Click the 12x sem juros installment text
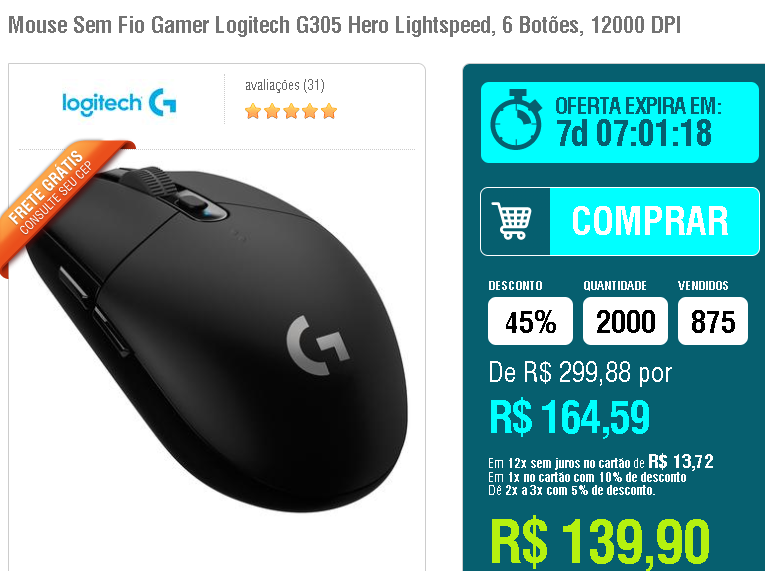Image resolution: width=765 pixels, height=571 pixels. (601, 461)
